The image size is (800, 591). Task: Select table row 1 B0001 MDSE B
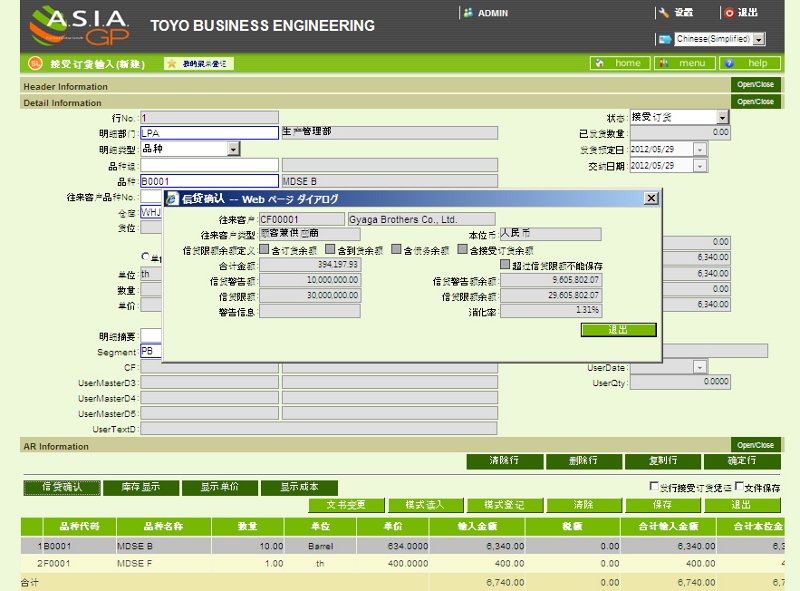point(402,546)
